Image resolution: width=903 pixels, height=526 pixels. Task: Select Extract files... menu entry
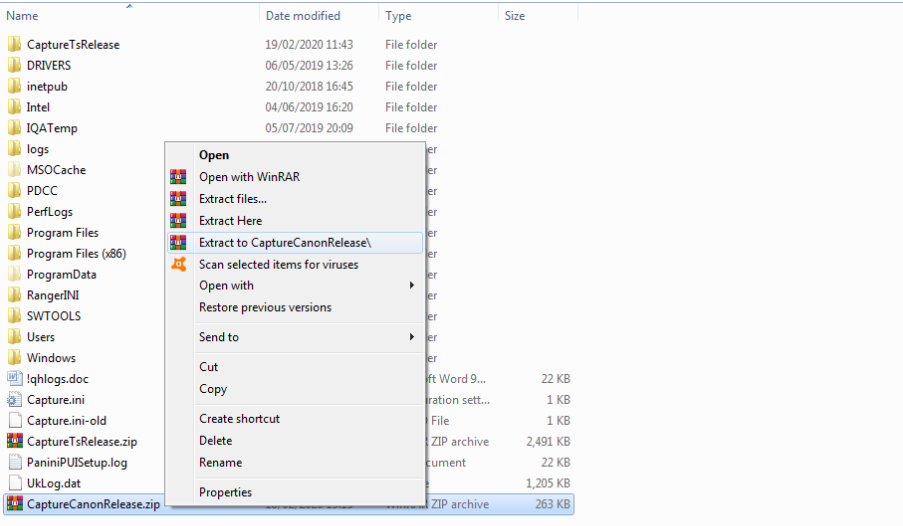pyautogui.click(x=295, y=198)
